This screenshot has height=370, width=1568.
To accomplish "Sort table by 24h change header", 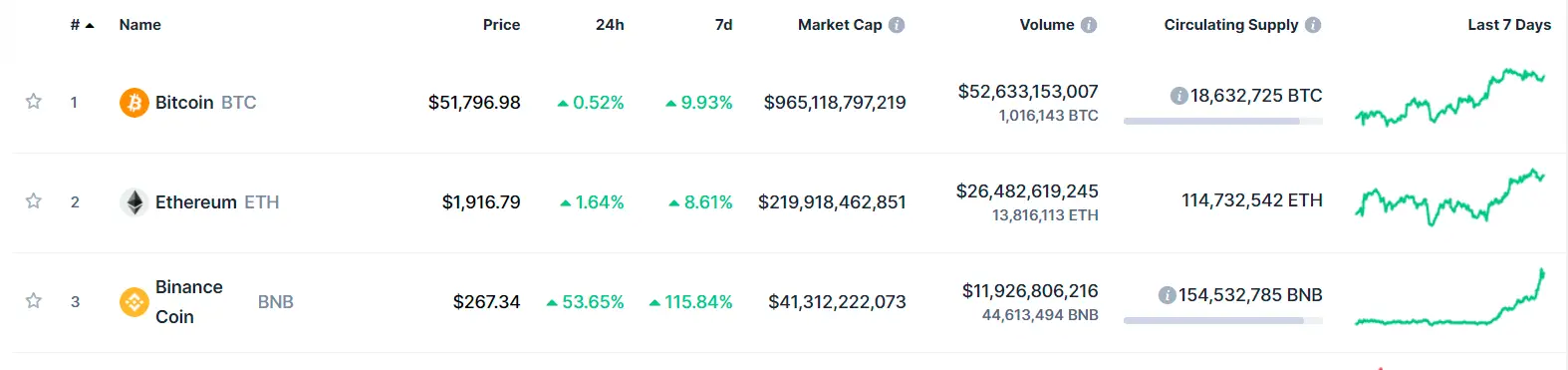I will tap(610, 25).
